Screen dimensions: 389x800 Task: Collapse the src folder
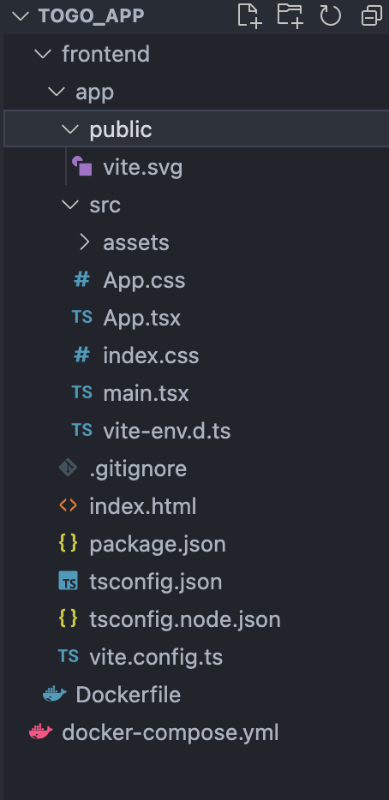[x=71, y=205]
